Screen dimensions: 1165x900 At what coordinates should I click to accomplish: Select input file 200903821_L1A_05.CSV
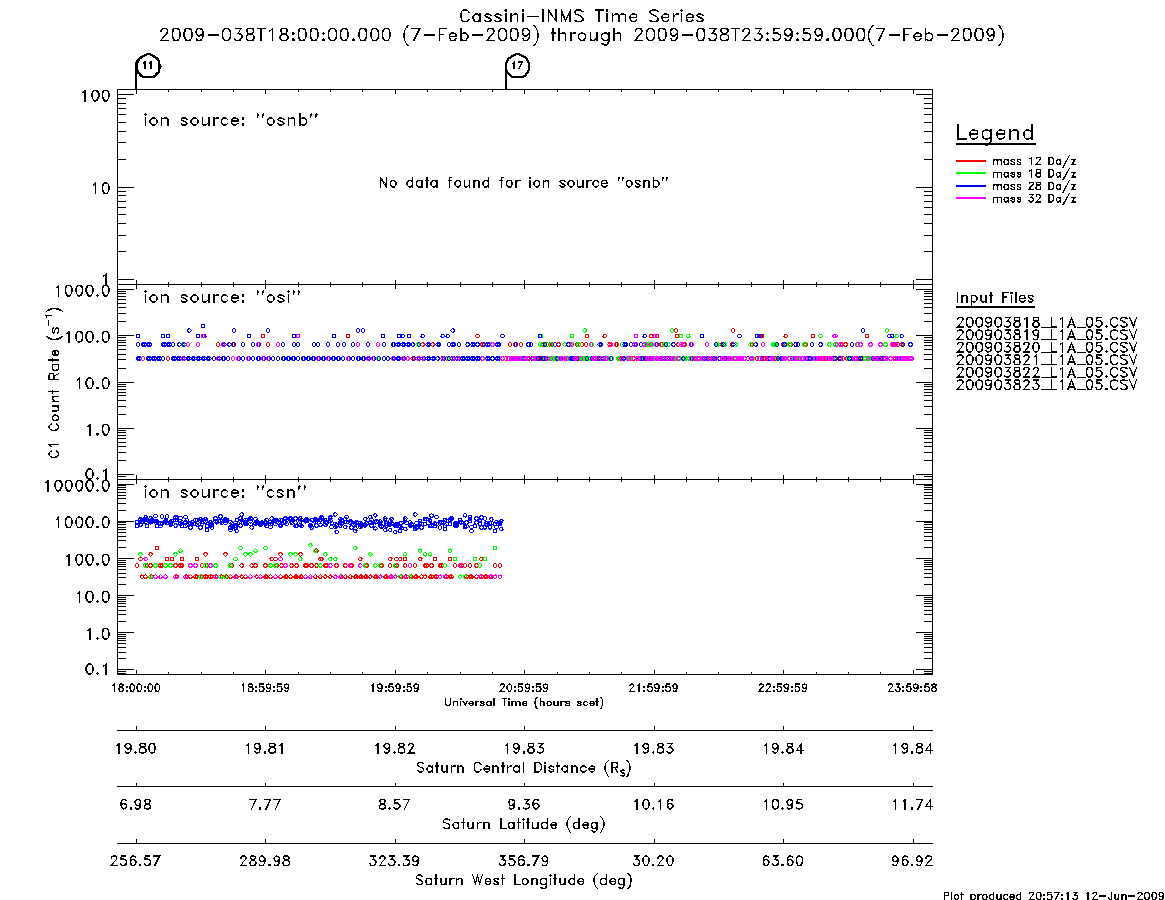1046,360
